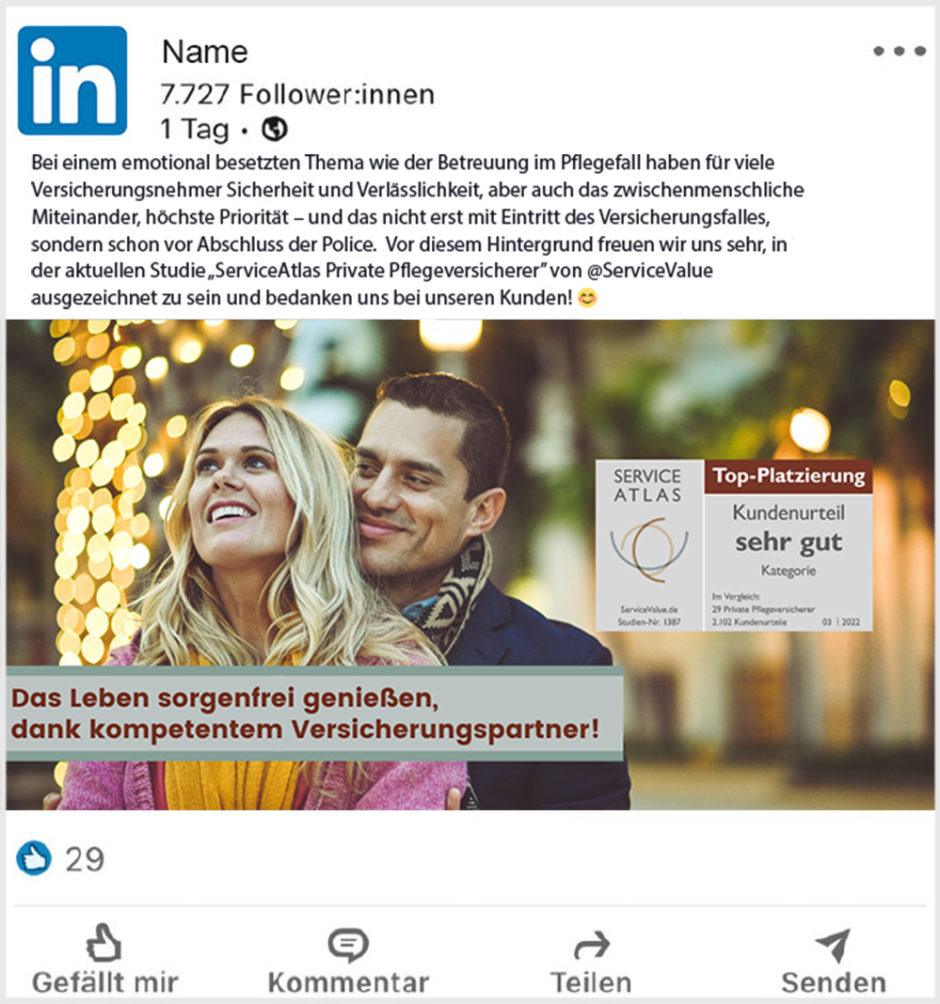Click the thumbs-up icon above Gefällt mir

pyautogui.click(x=104, y=943)
